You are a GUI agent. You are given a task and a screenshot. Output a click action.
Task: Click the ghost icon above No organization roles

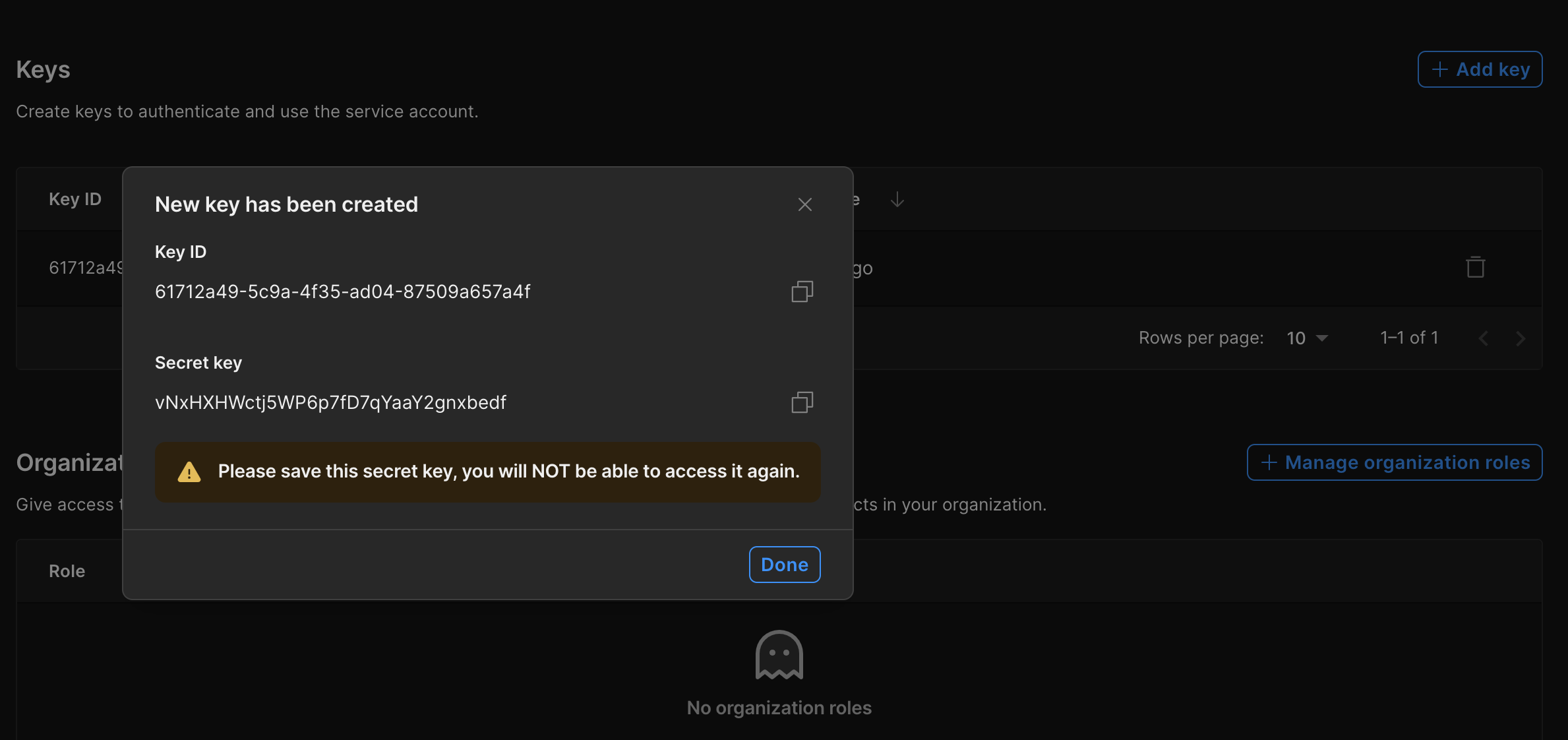tap(779, 654)
